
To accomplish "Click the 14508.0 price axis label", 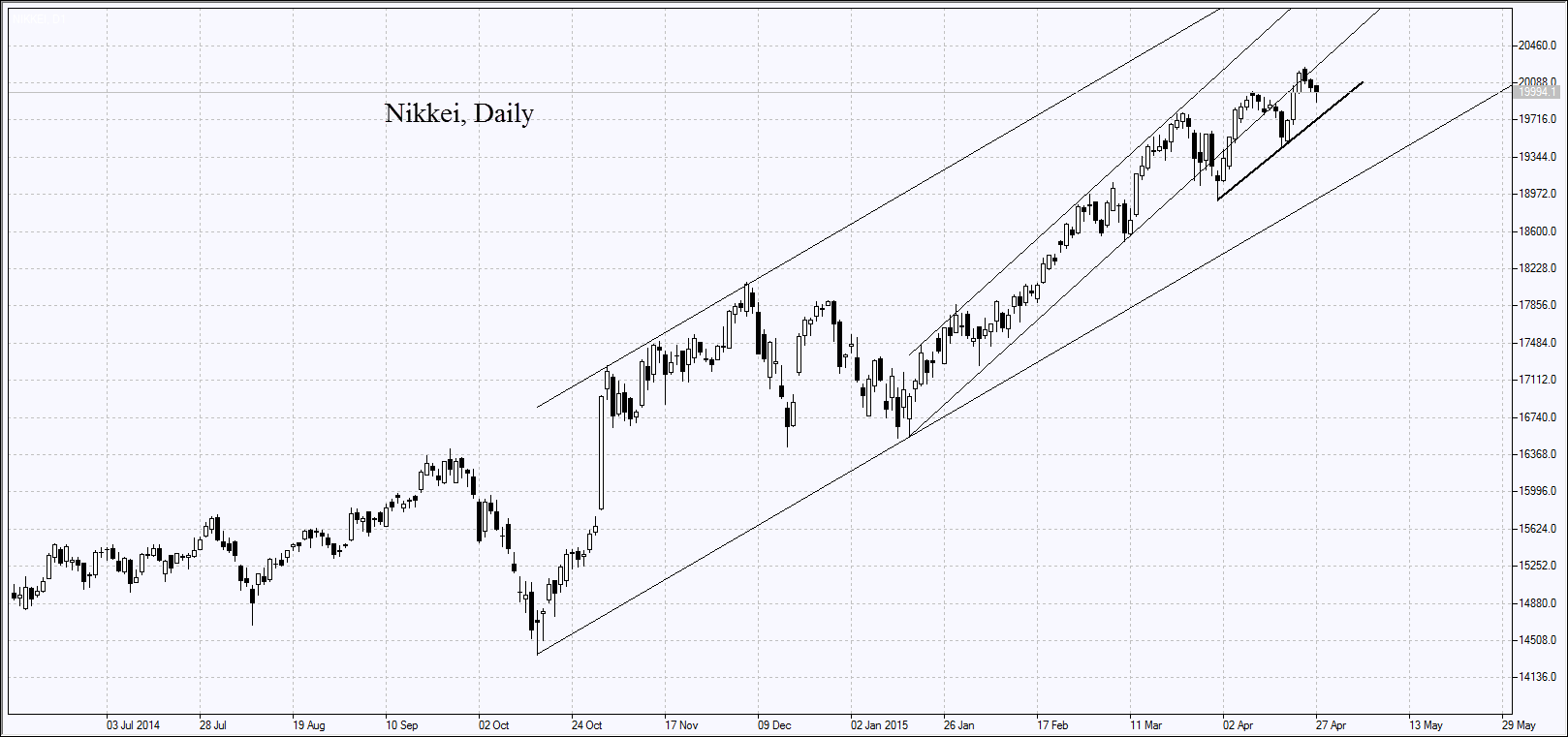I will click(x=1538, y=640).
